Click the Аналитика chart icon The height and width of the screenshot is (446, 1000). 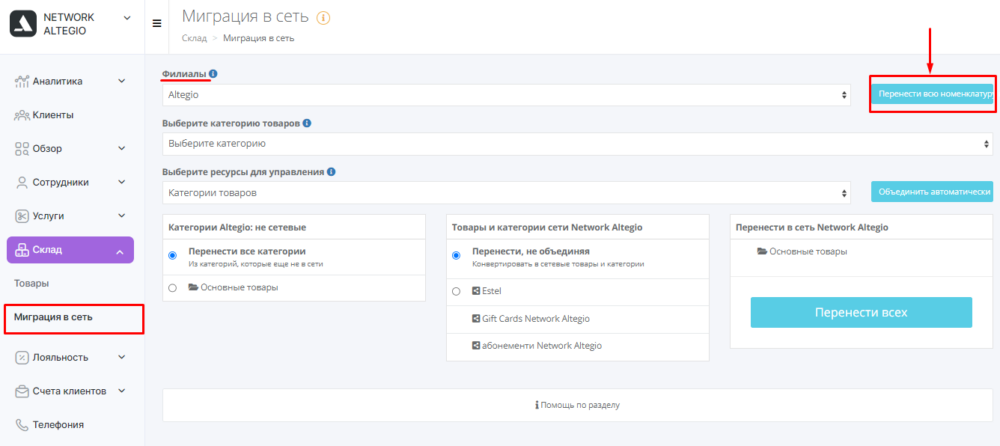22,82
